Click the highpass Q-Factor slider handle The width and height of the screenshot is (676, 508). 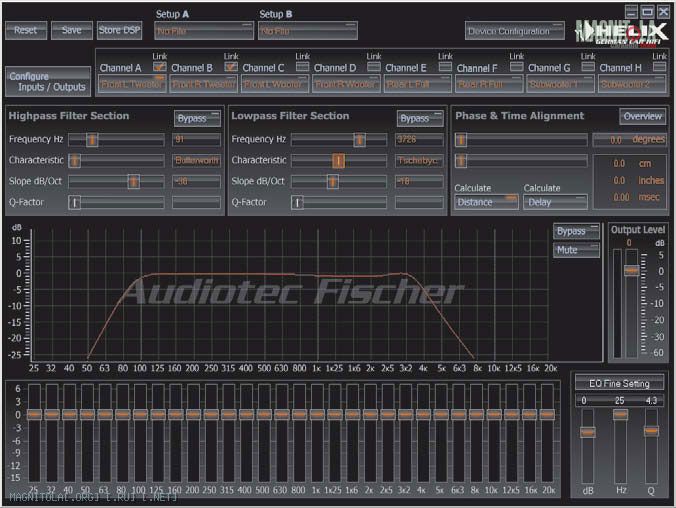(75, 202)
